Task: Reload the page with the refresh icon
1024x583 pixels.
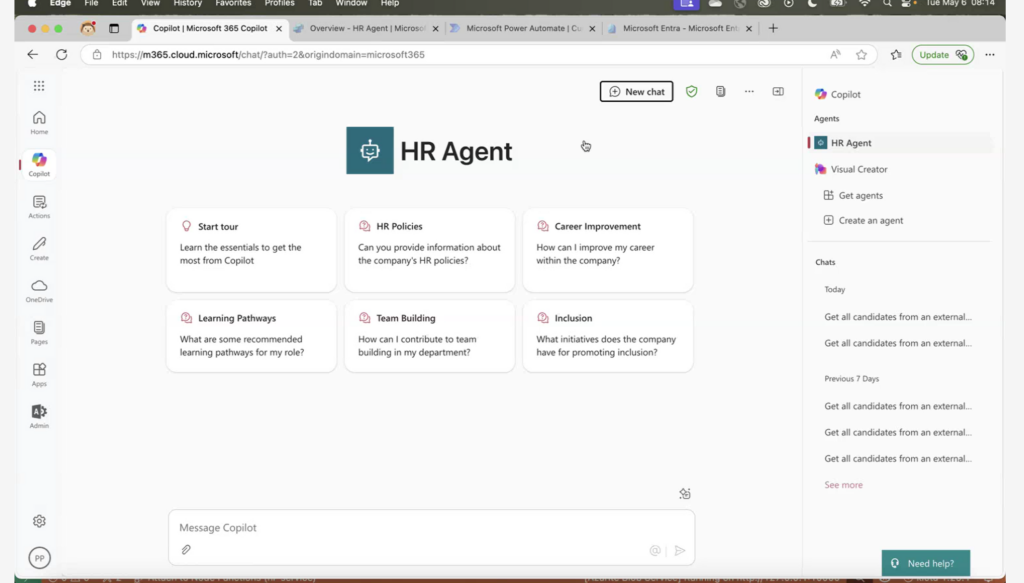Action: (x=61, y=55)
